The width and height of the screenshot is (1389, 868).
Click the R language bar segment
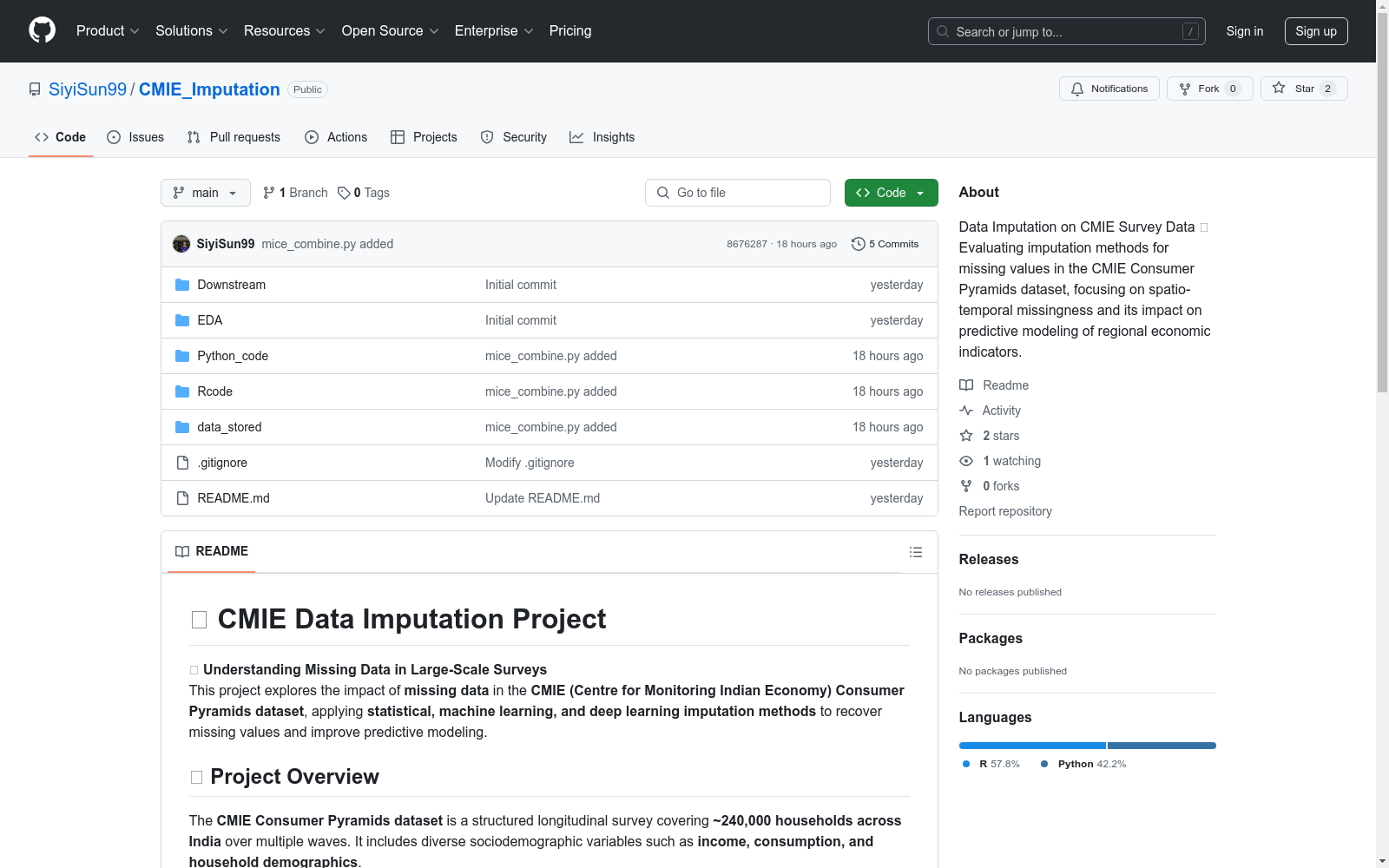click(1032, 746)
